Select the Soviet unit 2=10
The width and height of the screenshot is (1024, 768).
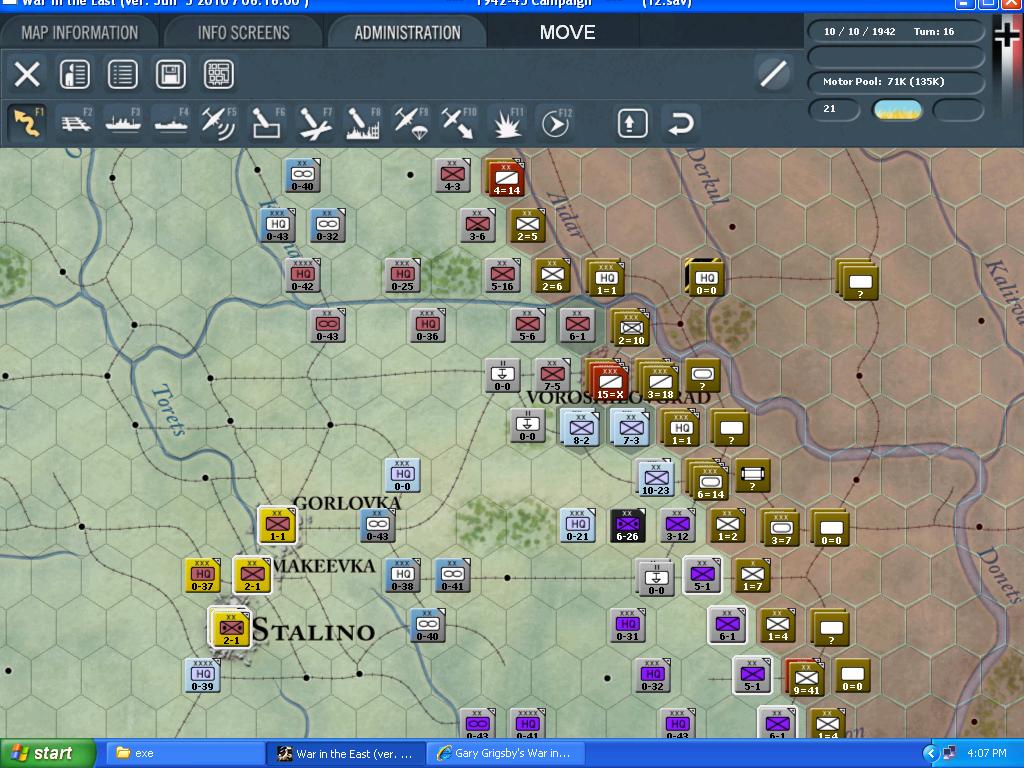click(x=631, y=328)
